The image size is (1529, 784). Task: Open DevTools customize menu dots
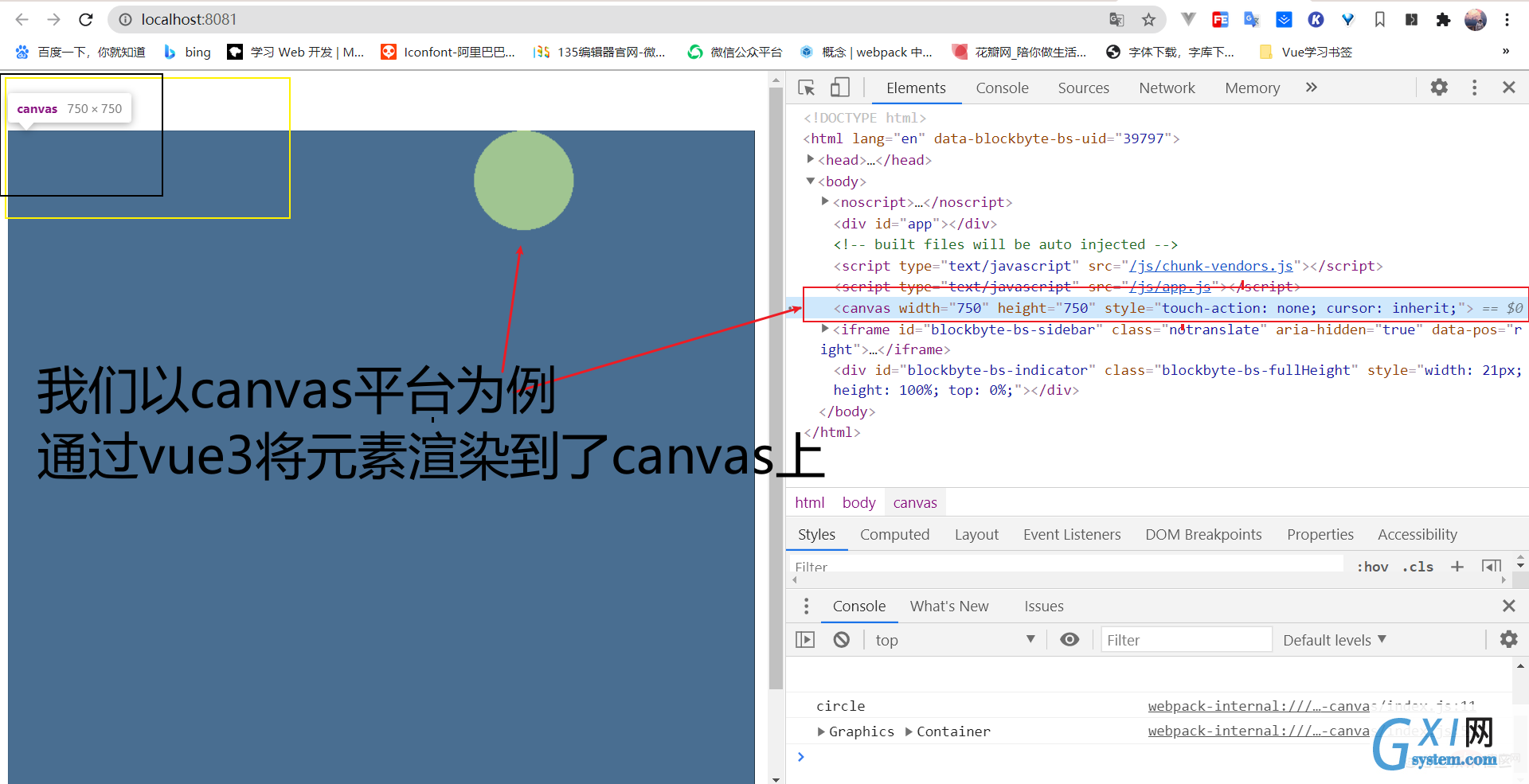pos(1474,88)
